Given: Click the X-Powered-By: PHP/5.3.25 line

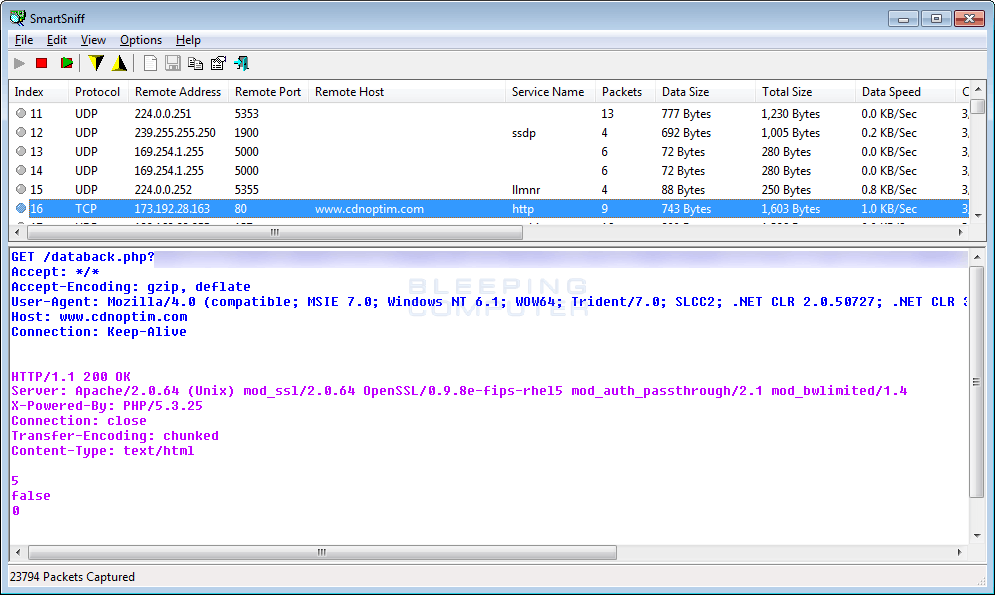Looking at the screenshot, I should click(x=107, y=406).
